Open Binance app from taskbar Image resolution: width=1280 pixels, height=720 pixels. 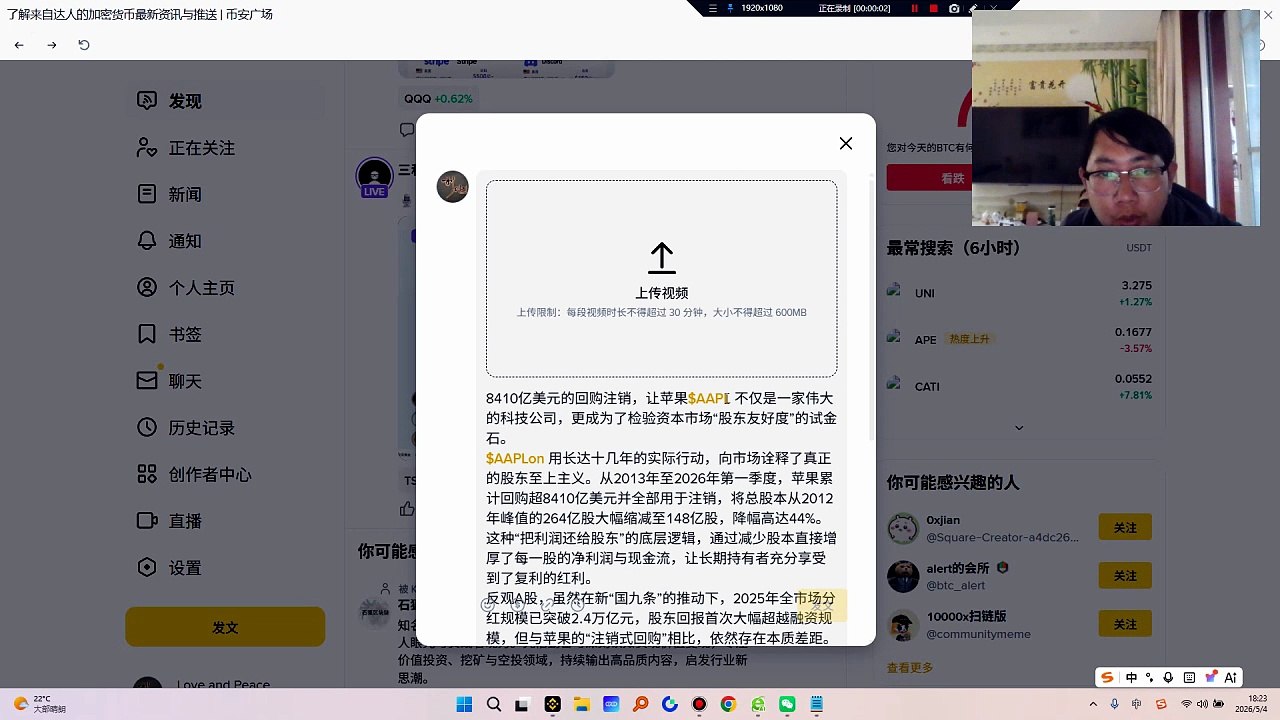[552, 704]
